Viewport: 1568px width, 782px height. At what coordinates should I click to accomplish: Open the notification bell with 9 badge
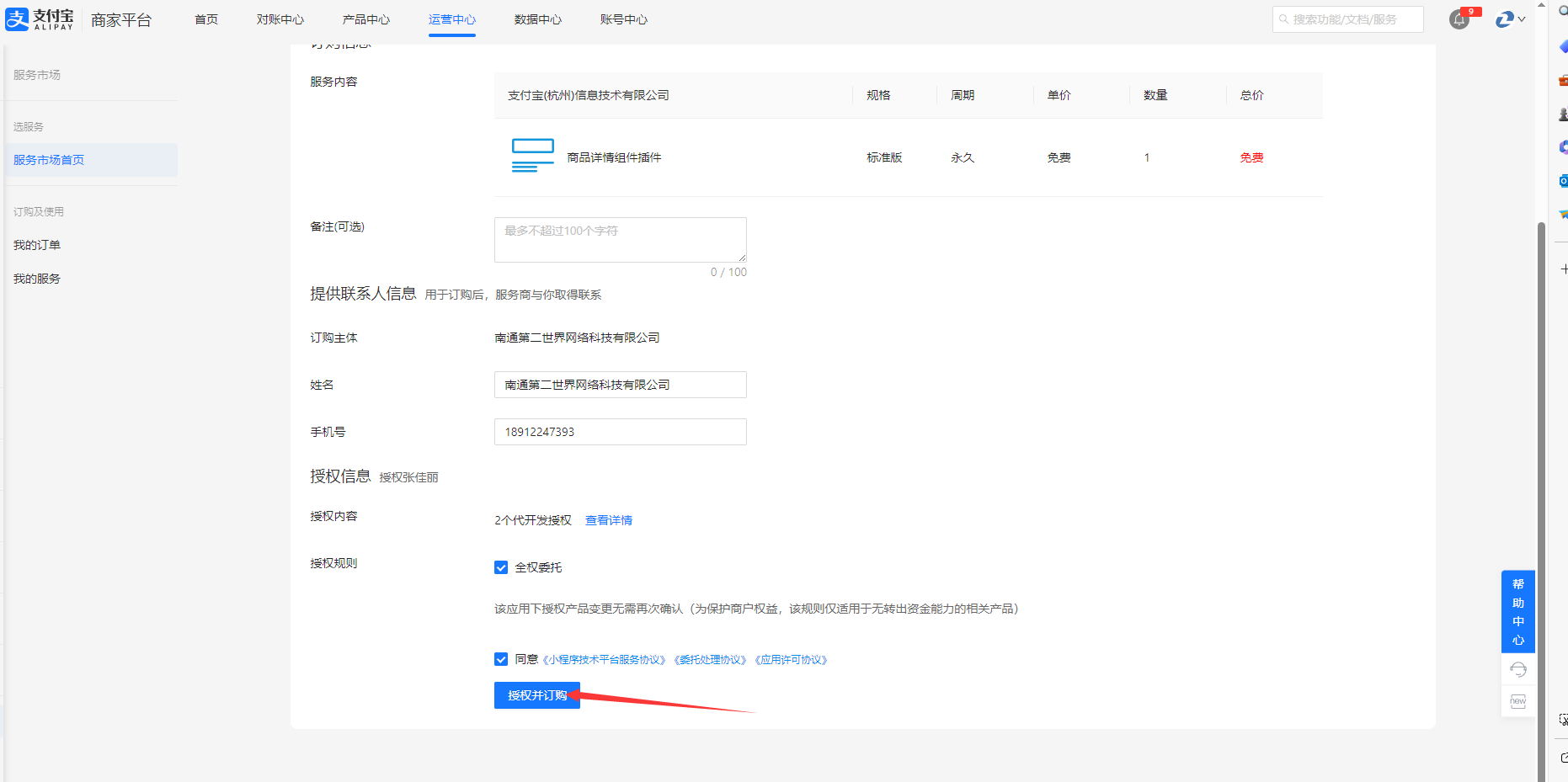[1459, 19]
